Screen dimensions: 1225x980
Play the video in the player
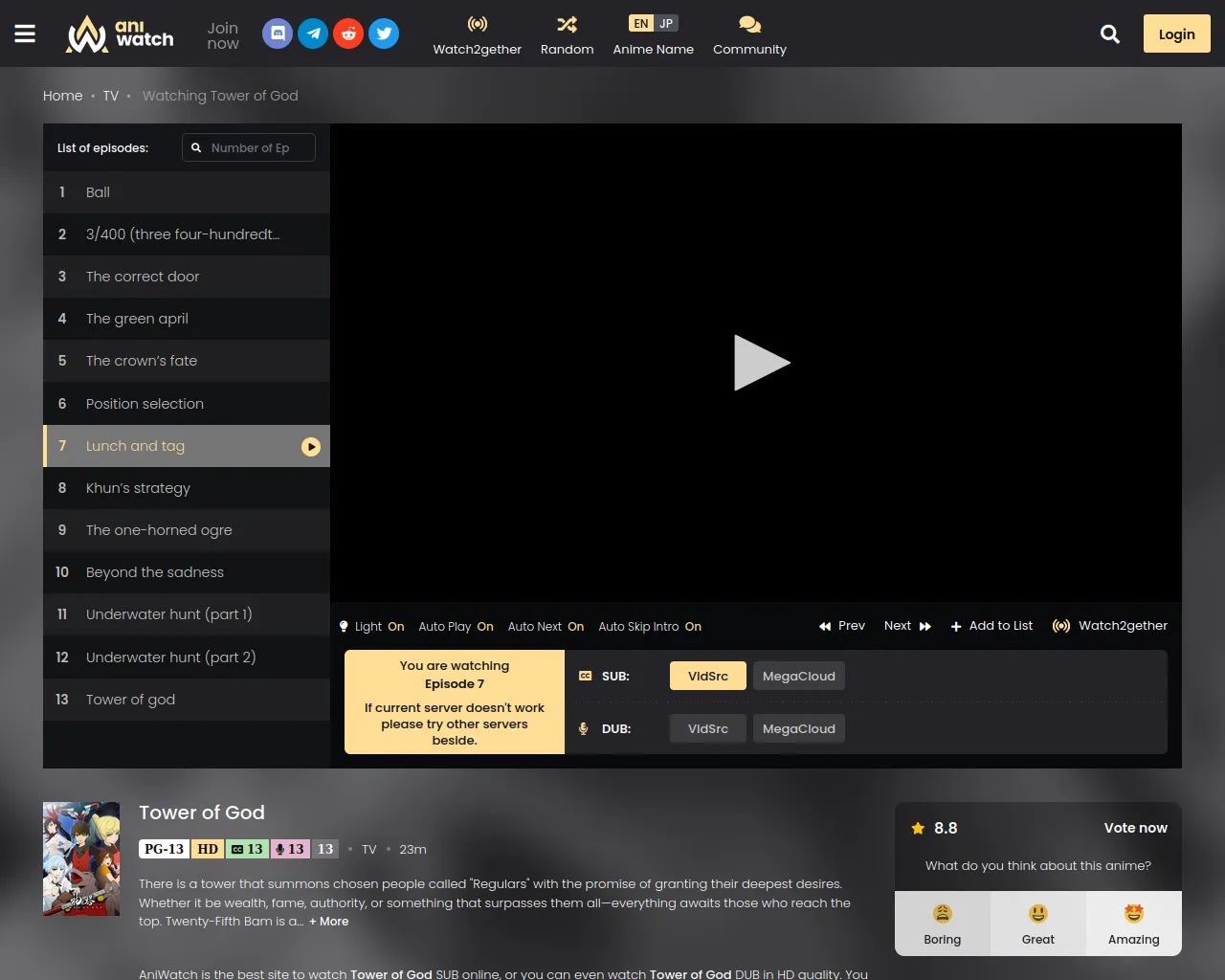pos(761,363)
